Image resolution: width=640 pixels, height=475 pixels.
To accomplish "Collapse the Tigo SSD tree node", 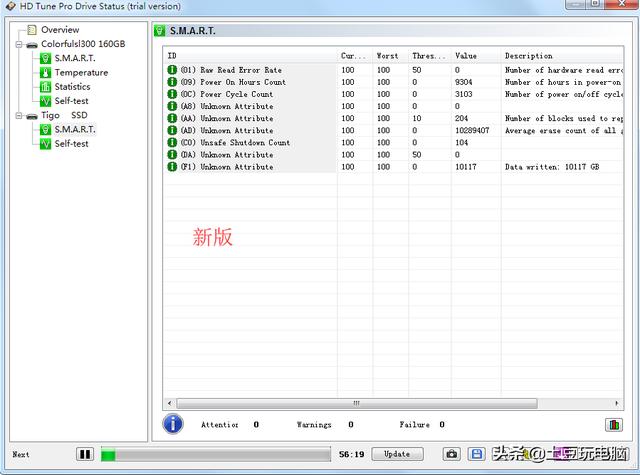I will coord(19,116).
